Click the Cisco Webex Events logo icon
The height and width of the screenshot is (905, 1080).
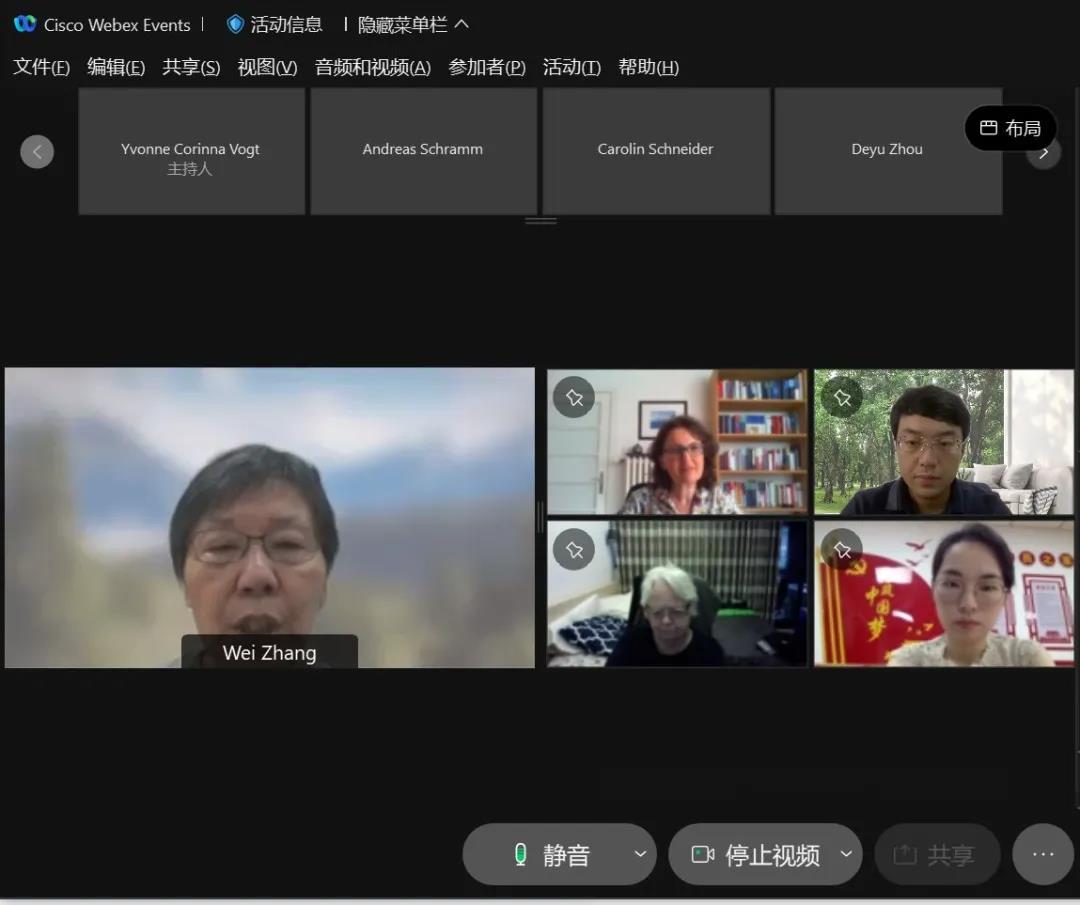click(x=25, y=24)
